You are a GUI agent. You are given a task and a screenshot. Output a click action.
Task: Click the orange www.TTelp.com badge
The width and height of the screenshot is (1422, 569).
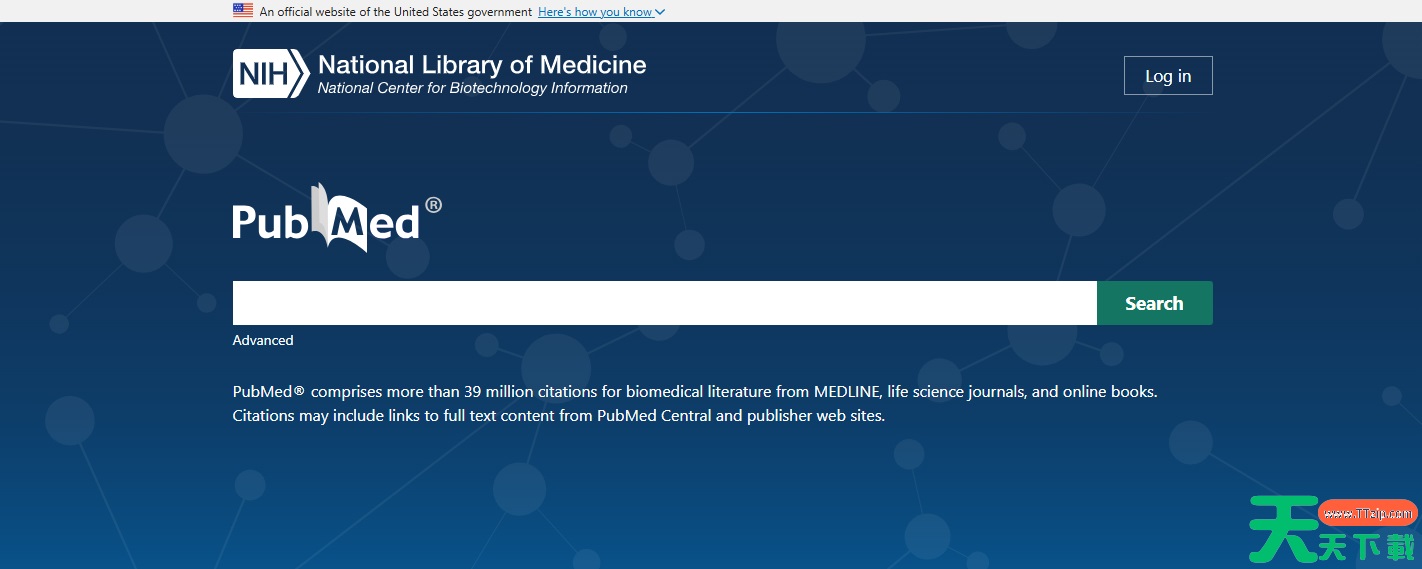click(x=1367, y=513)
